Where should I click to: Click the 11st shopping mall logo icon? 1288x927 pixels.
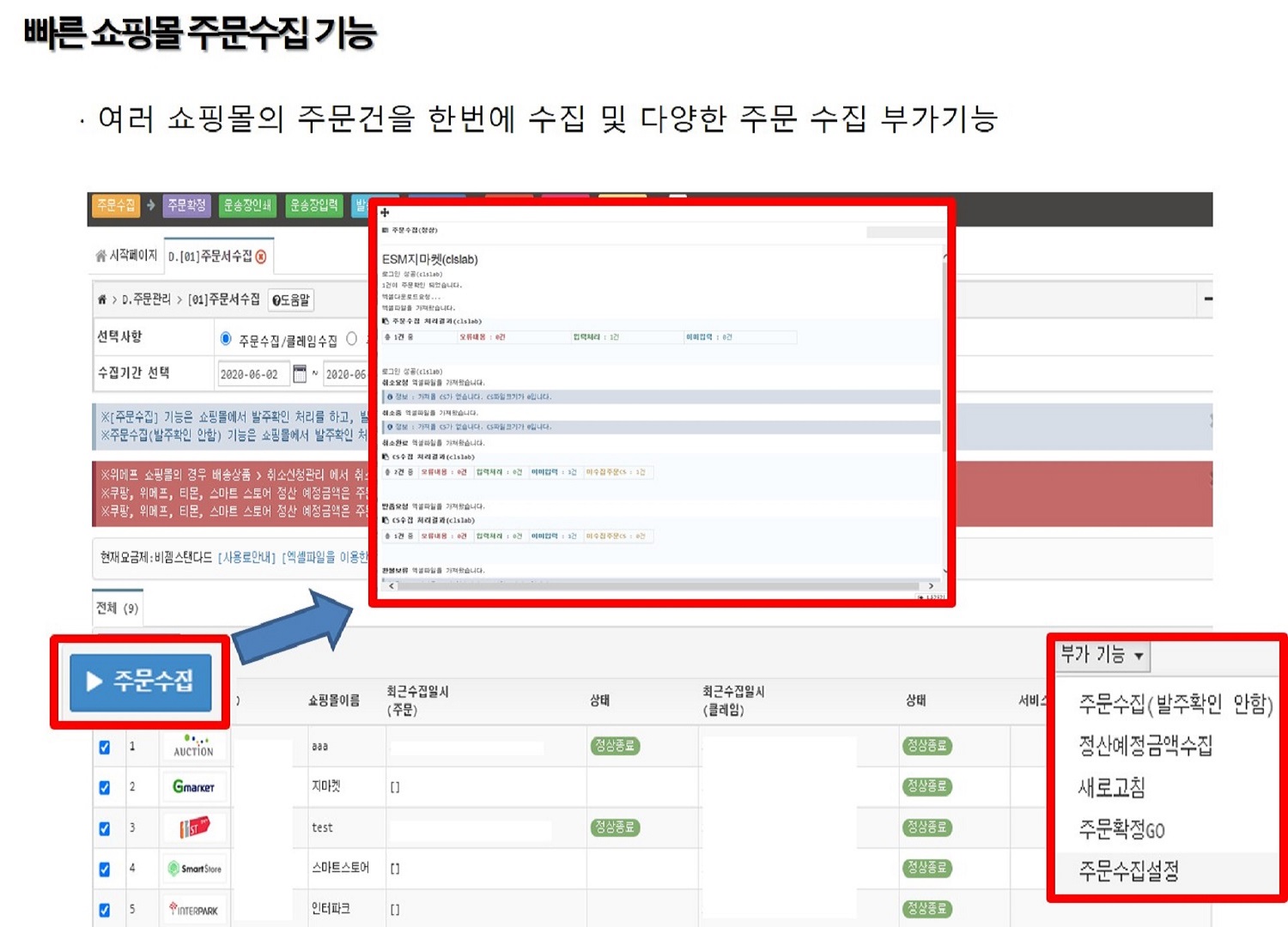(193, 827)
